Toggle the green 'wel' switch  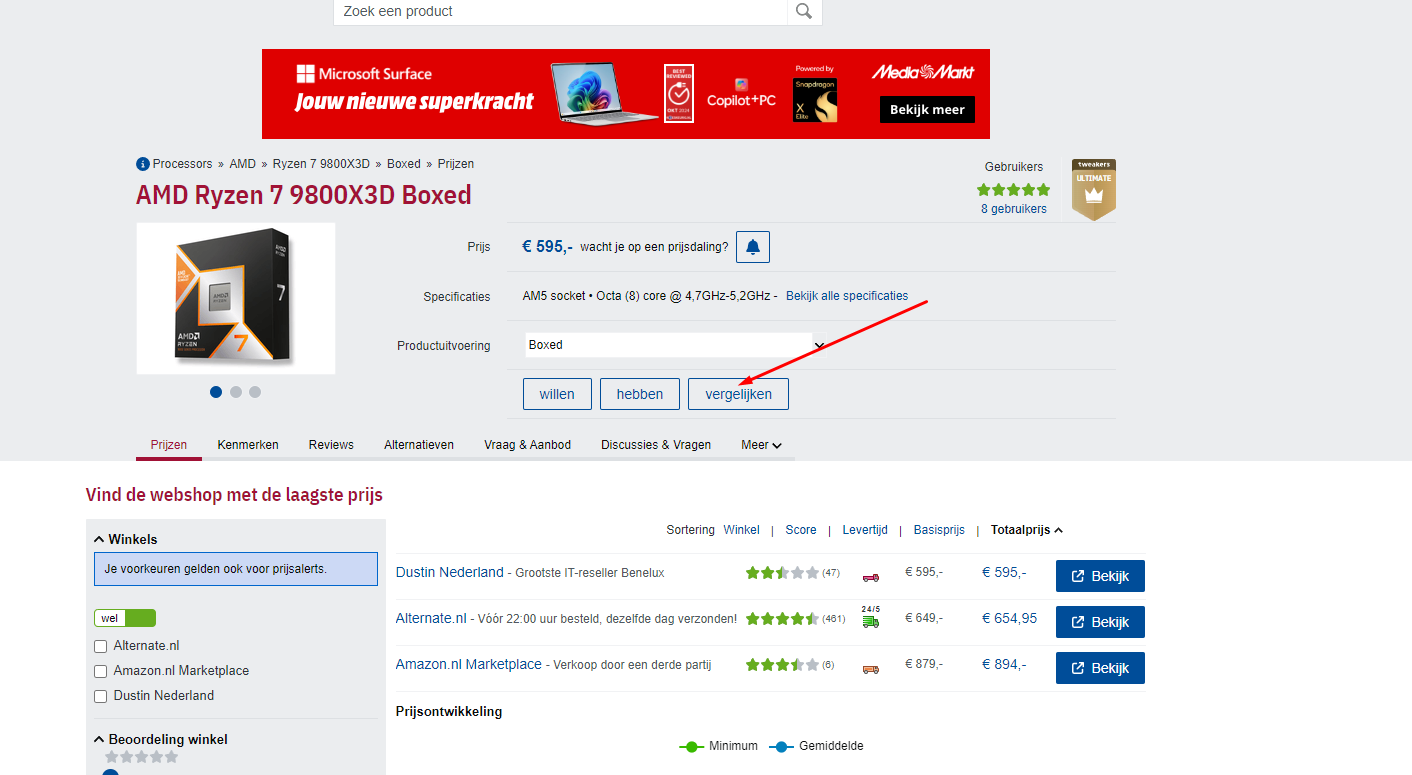(125, 618)
